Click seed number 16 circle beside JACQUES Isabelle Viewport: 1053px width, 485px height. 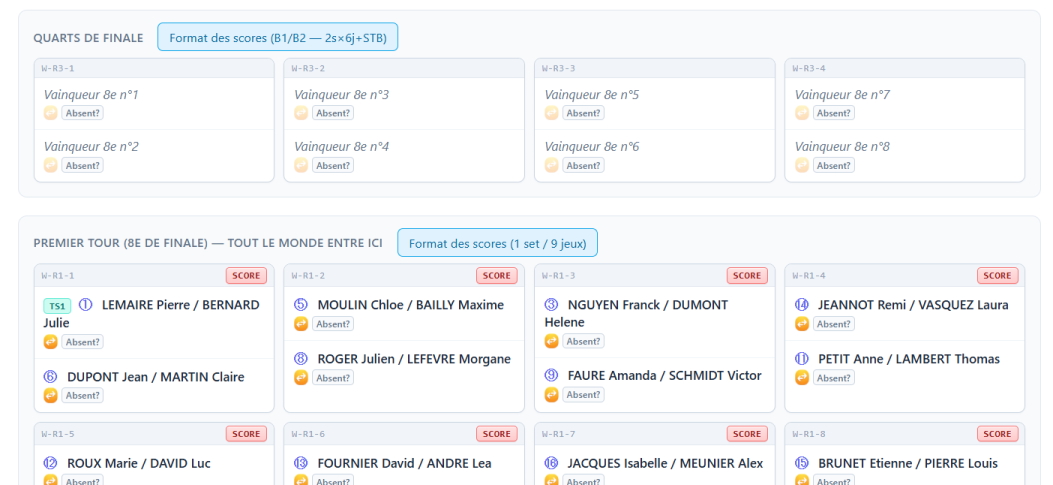click(551, 464)
